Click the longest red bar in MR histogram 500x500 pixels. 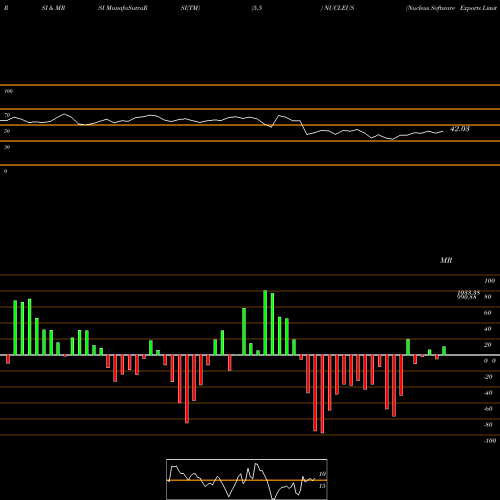(x=322, y=394)
